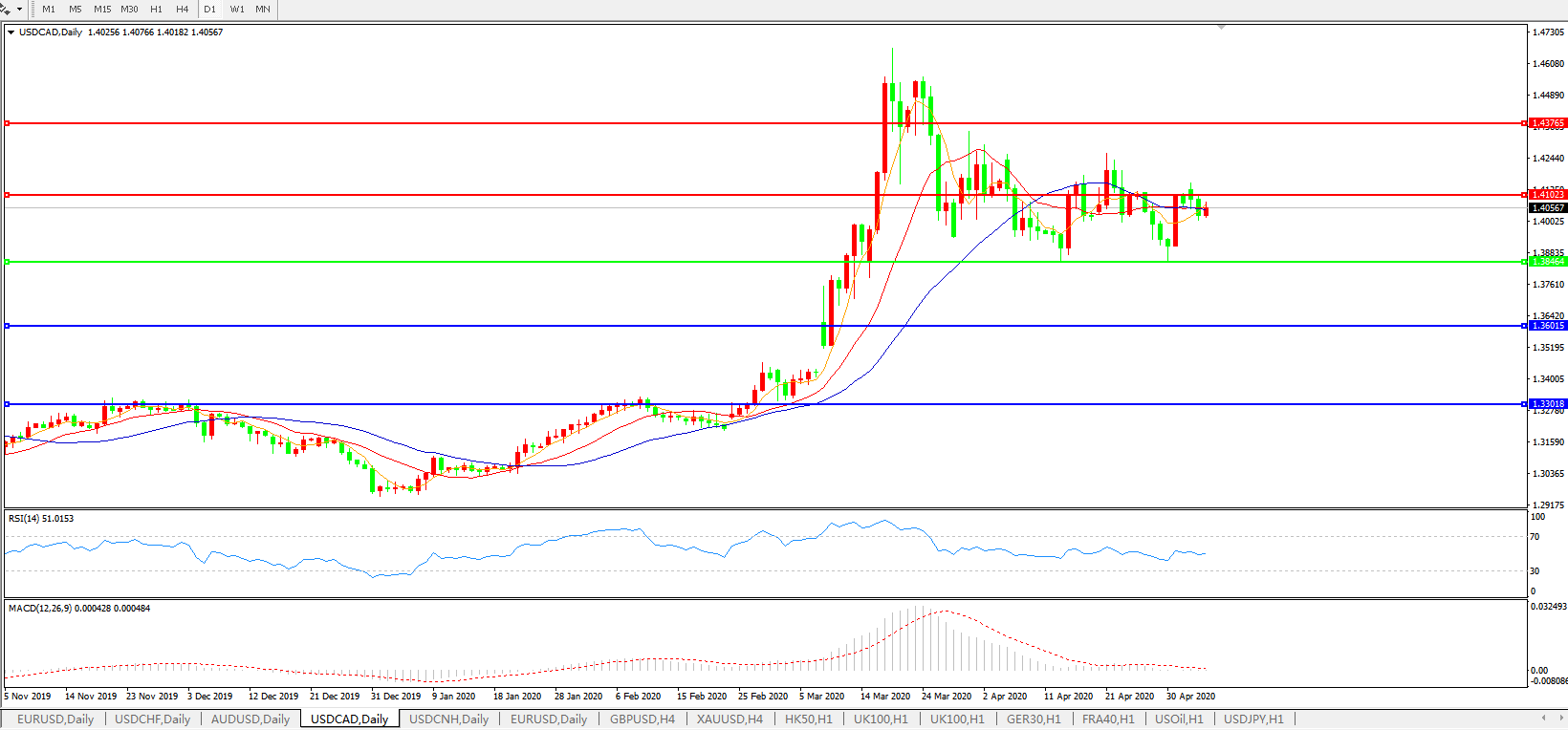Expand the USDCAD,Daily chart title triangle
The height and width of the screenshot is (730, 1568).
click(11, 32)
